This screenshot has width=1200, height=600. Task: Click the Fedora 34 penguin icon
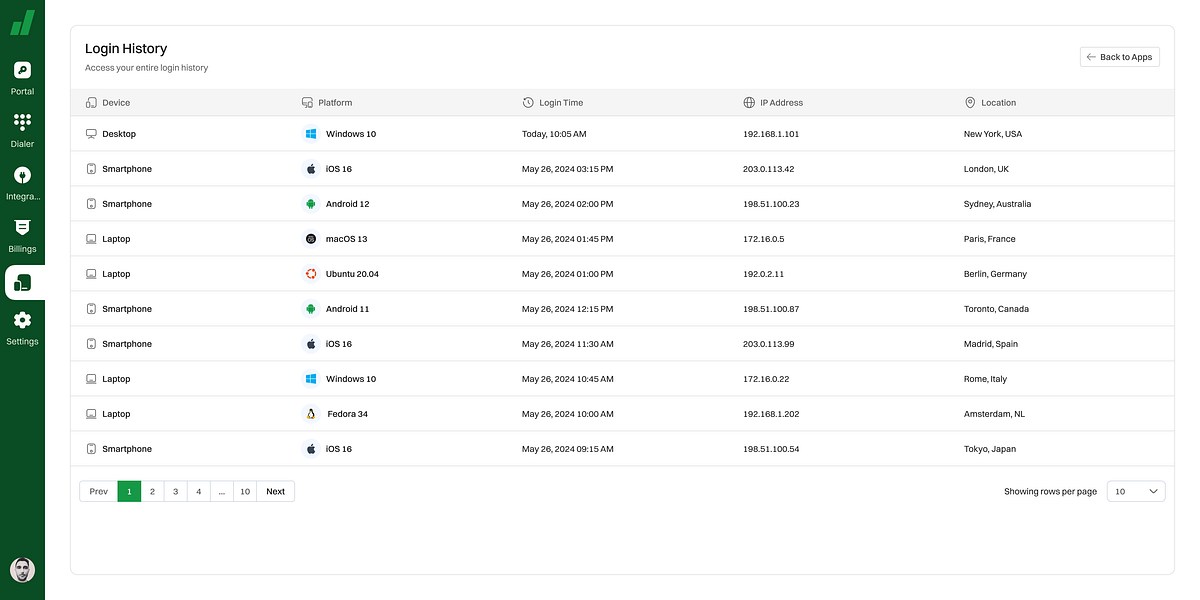311,414
